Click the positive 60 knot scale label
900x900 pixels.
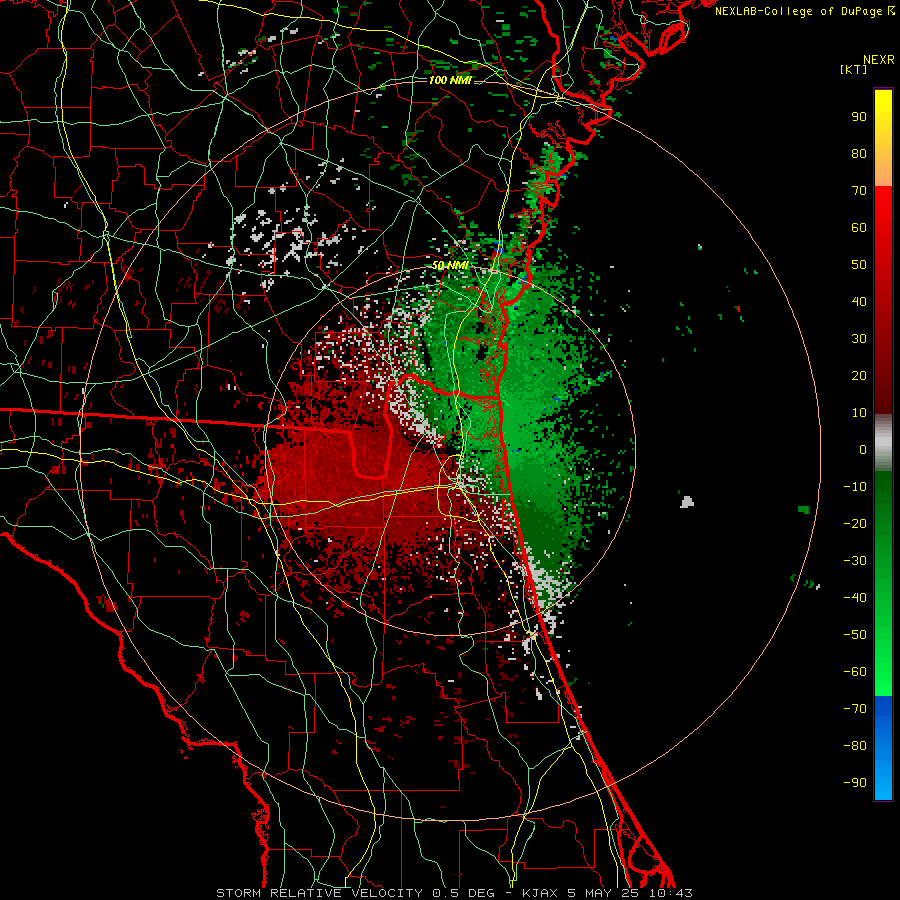pyautogui.click(x=859, y=228)
